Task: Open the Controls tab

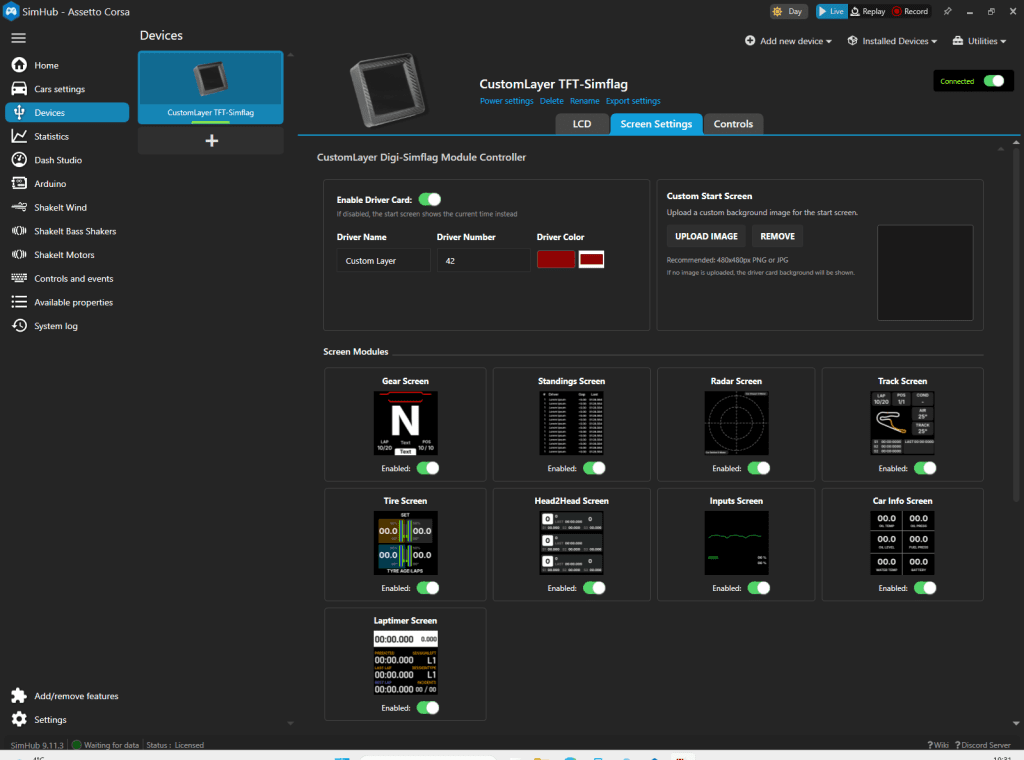Action: 733,123
